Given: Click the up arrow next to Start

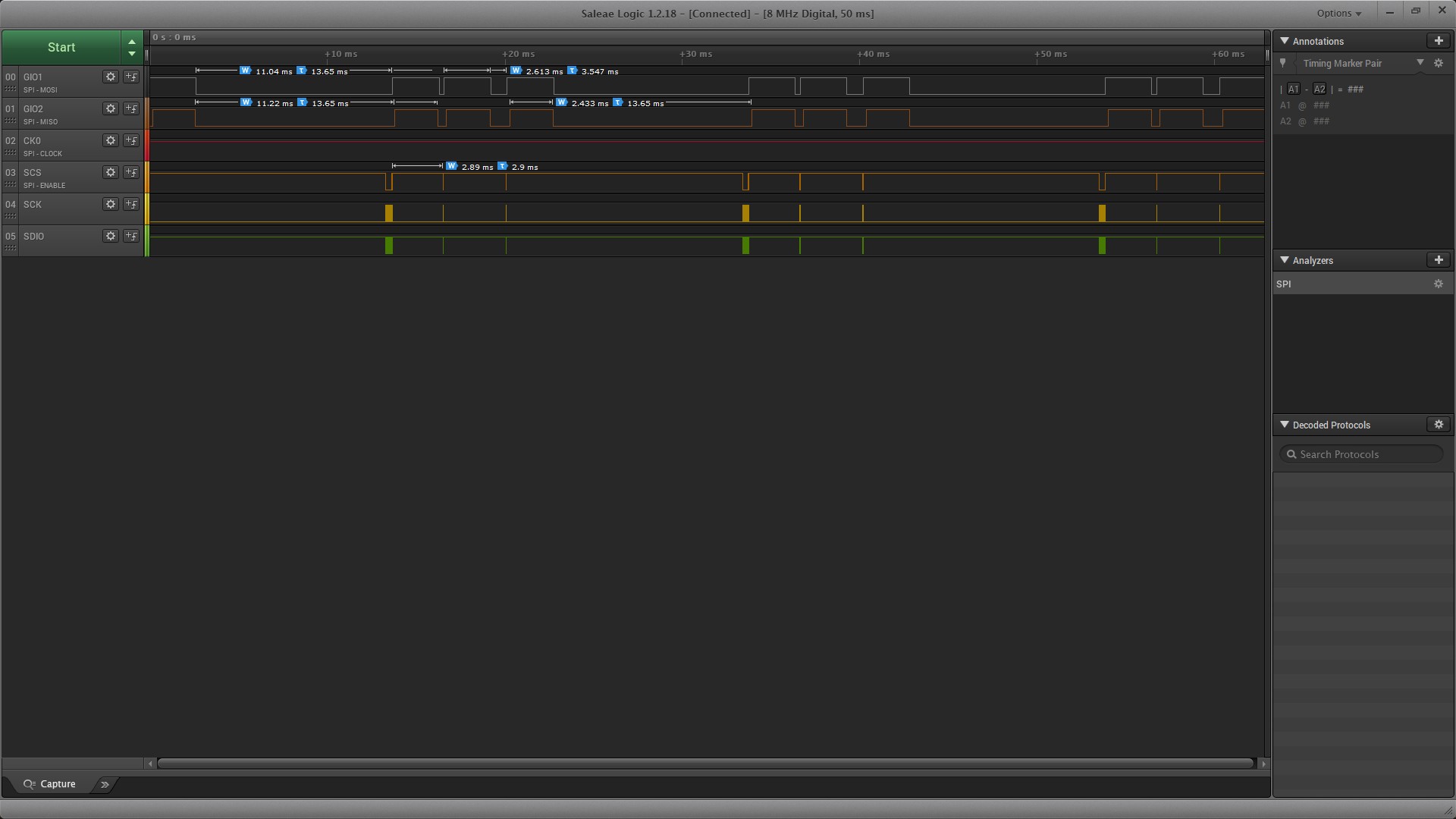Looking at the screenshot, I should [x=132, y=42].
